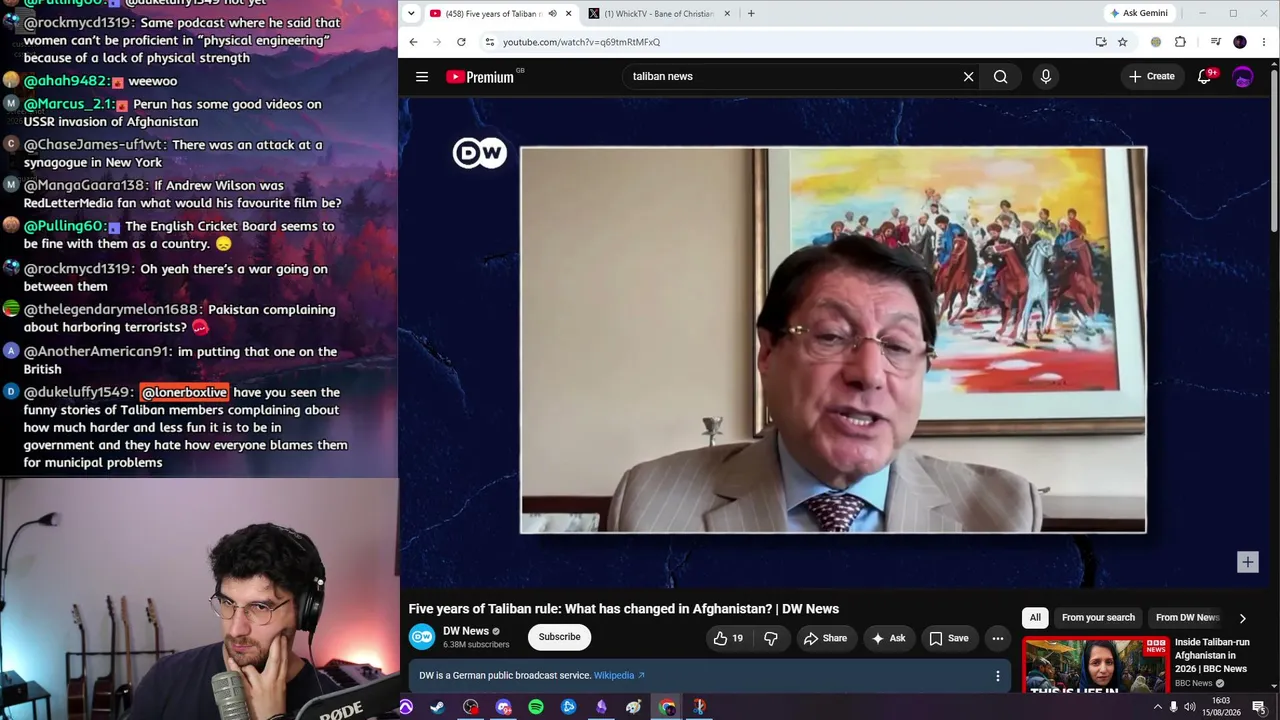Open the Chrome profile avatar
The image size is (1280, 720).
(x=1240, y=42)
